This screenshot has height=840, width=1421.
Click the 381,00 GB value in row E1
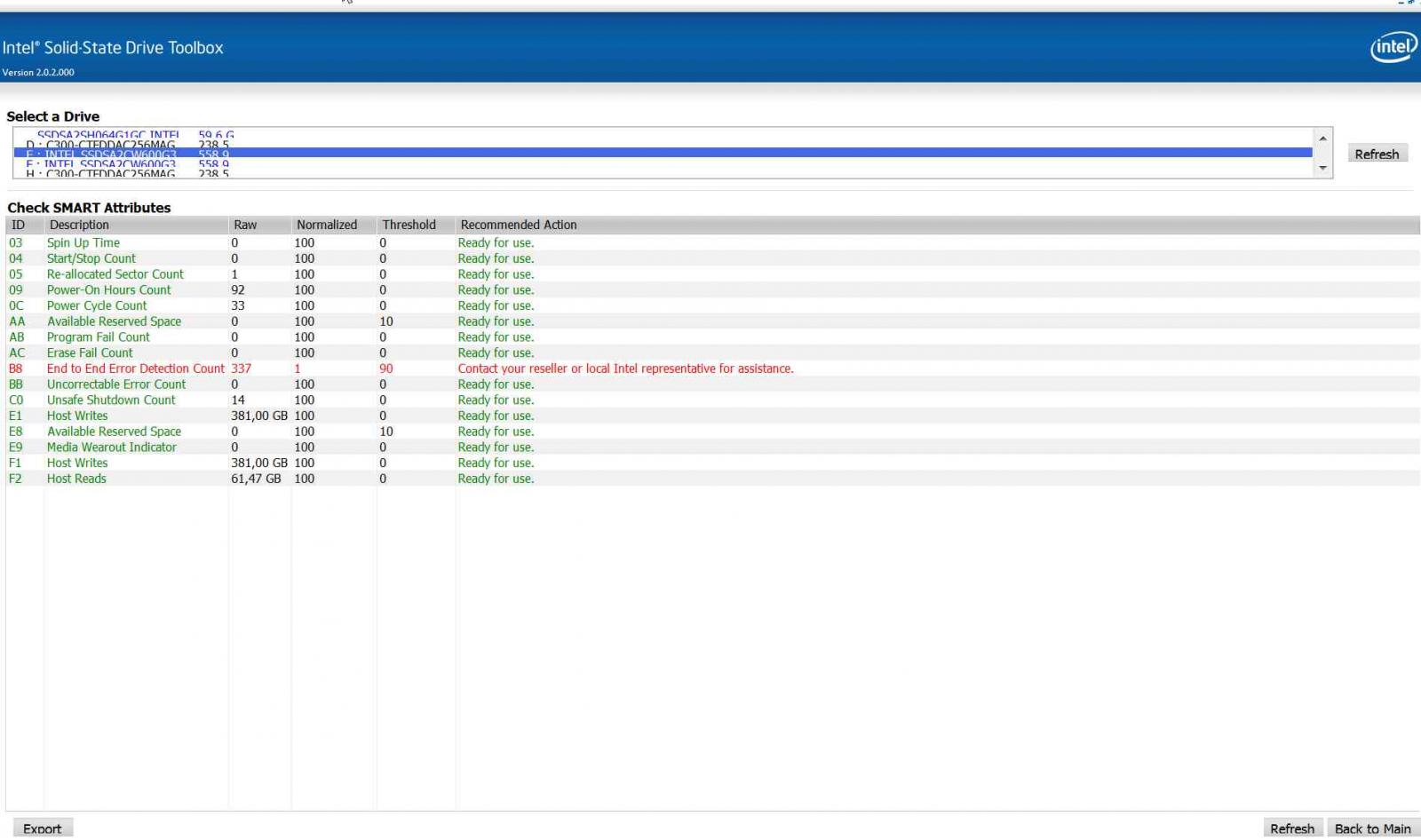[x=259, y=416]
